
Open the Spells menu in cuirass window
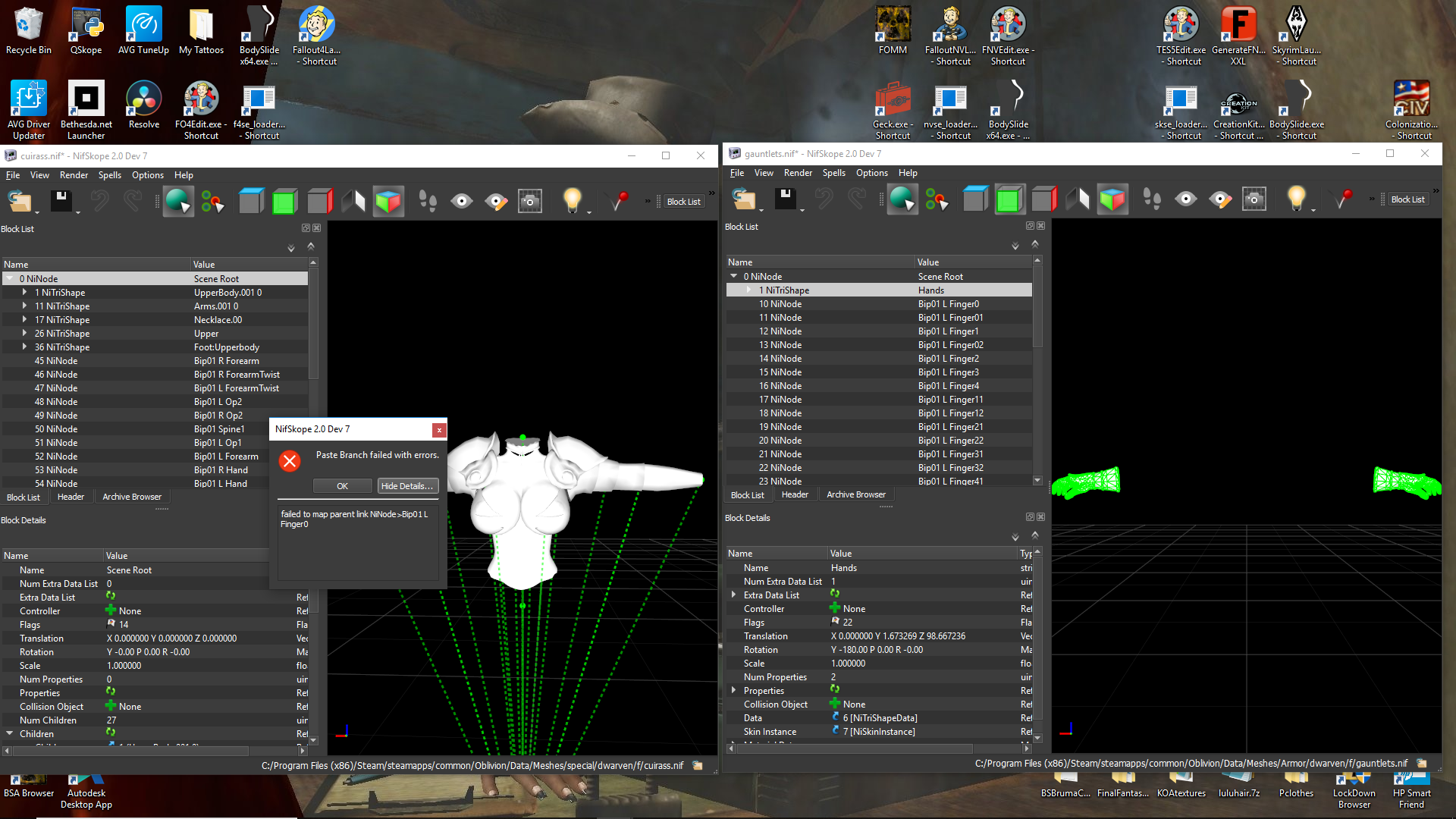pos(110,175)
